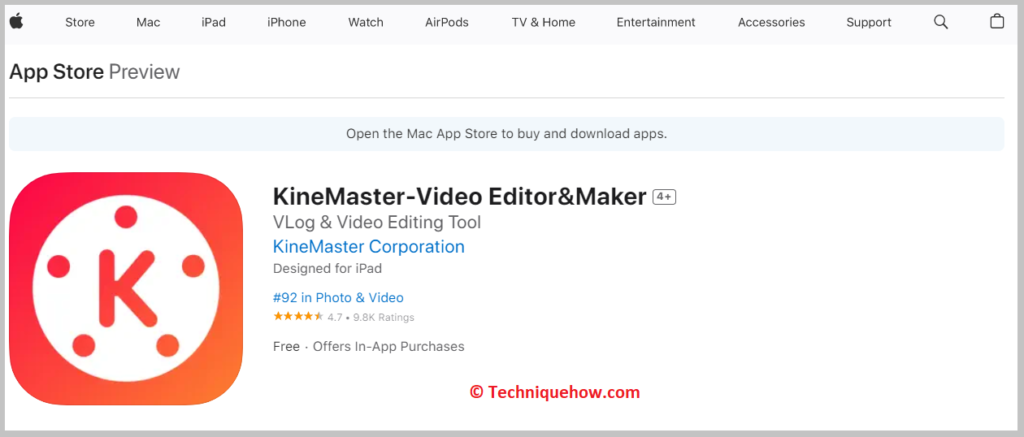
Task: Open the #92 in Photo & Video link
Action: 338,298
